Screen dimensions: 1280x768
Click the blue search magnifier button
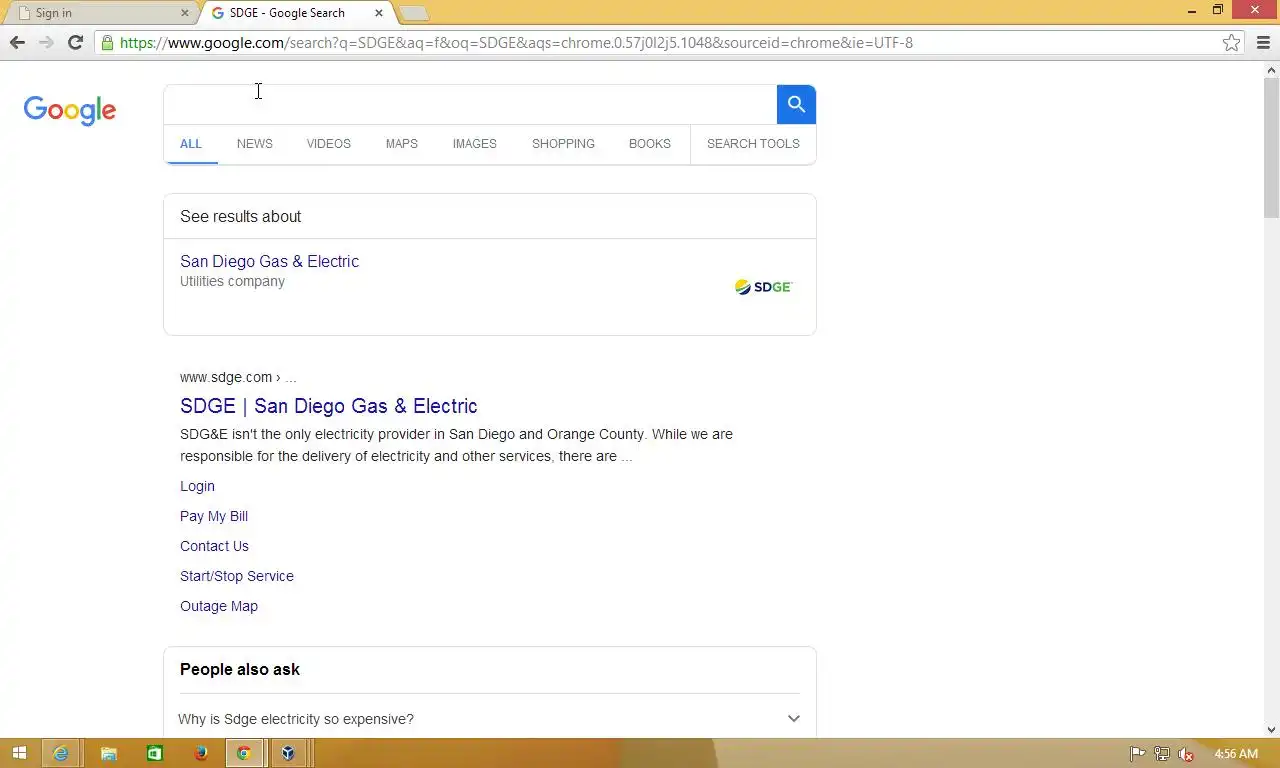coord(796,104)
